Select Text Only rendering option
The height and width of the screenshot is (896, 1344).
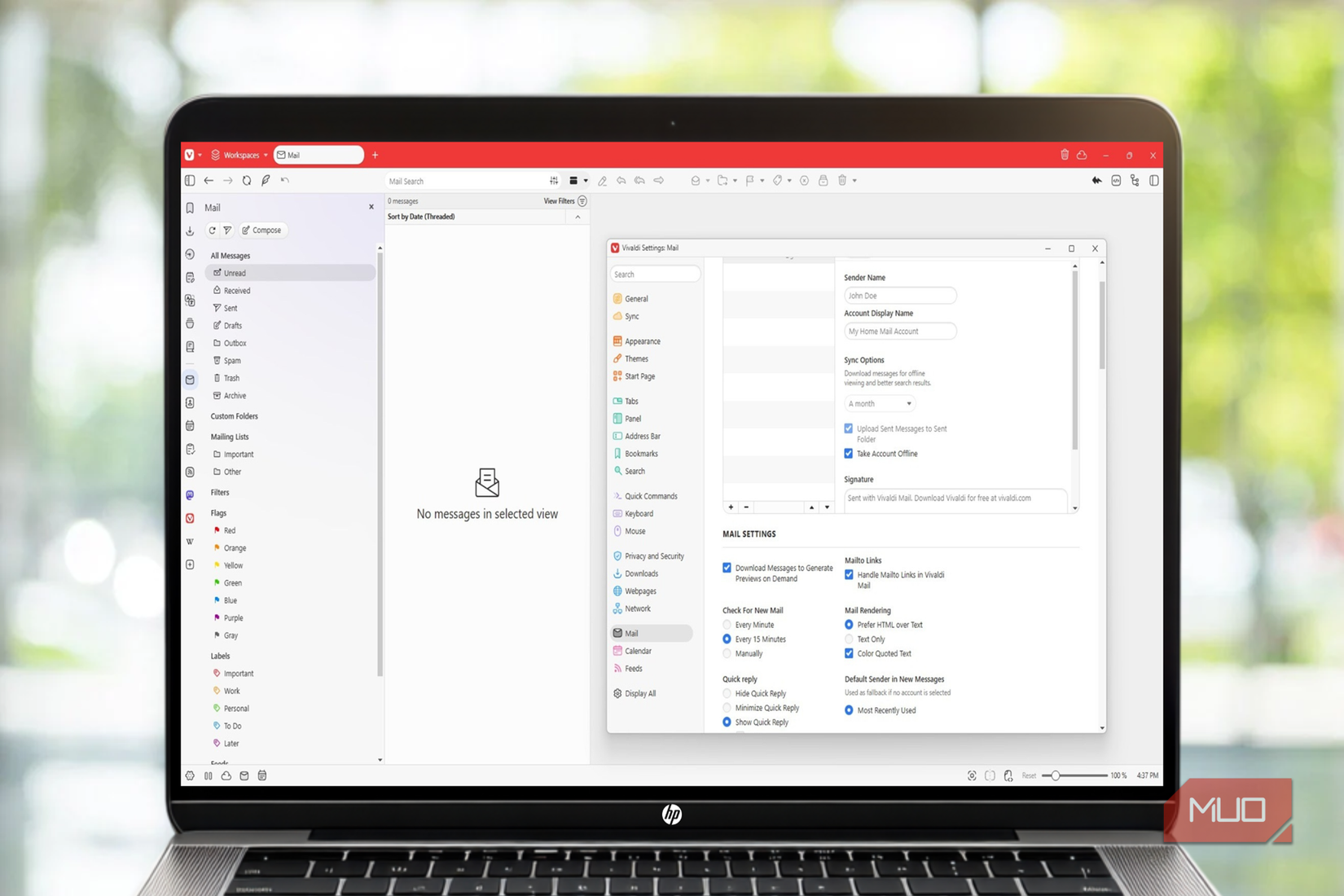point(849,639)
